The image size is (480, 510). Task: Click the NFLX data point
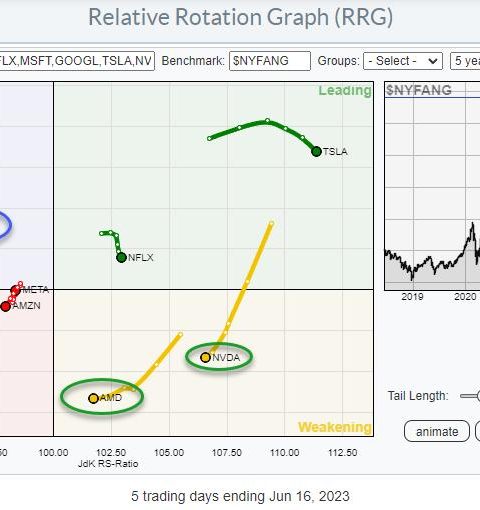(x=121, y=257)
